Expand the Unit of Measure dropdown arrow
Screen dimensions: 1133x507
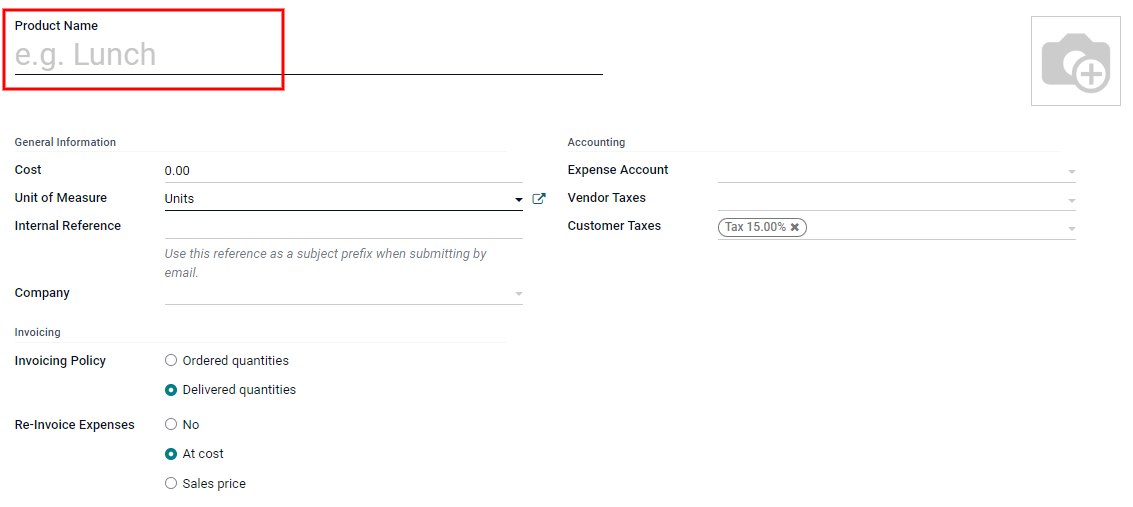[518, 200]
